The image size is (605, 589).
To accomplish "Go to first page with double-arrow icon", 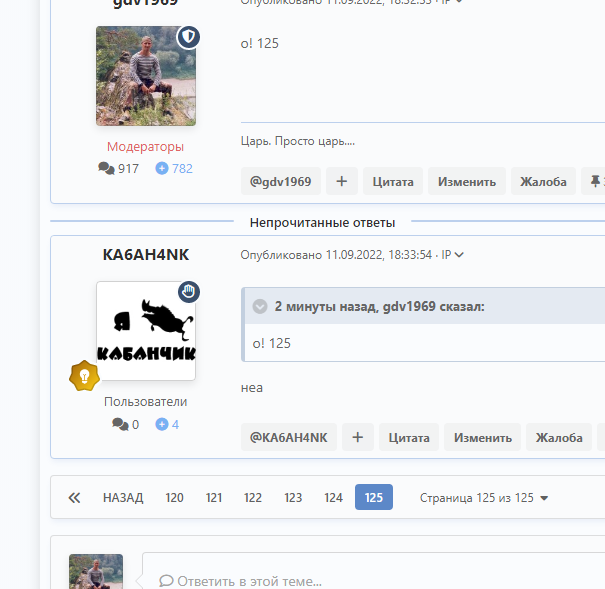I will click(x=74, y=498).
